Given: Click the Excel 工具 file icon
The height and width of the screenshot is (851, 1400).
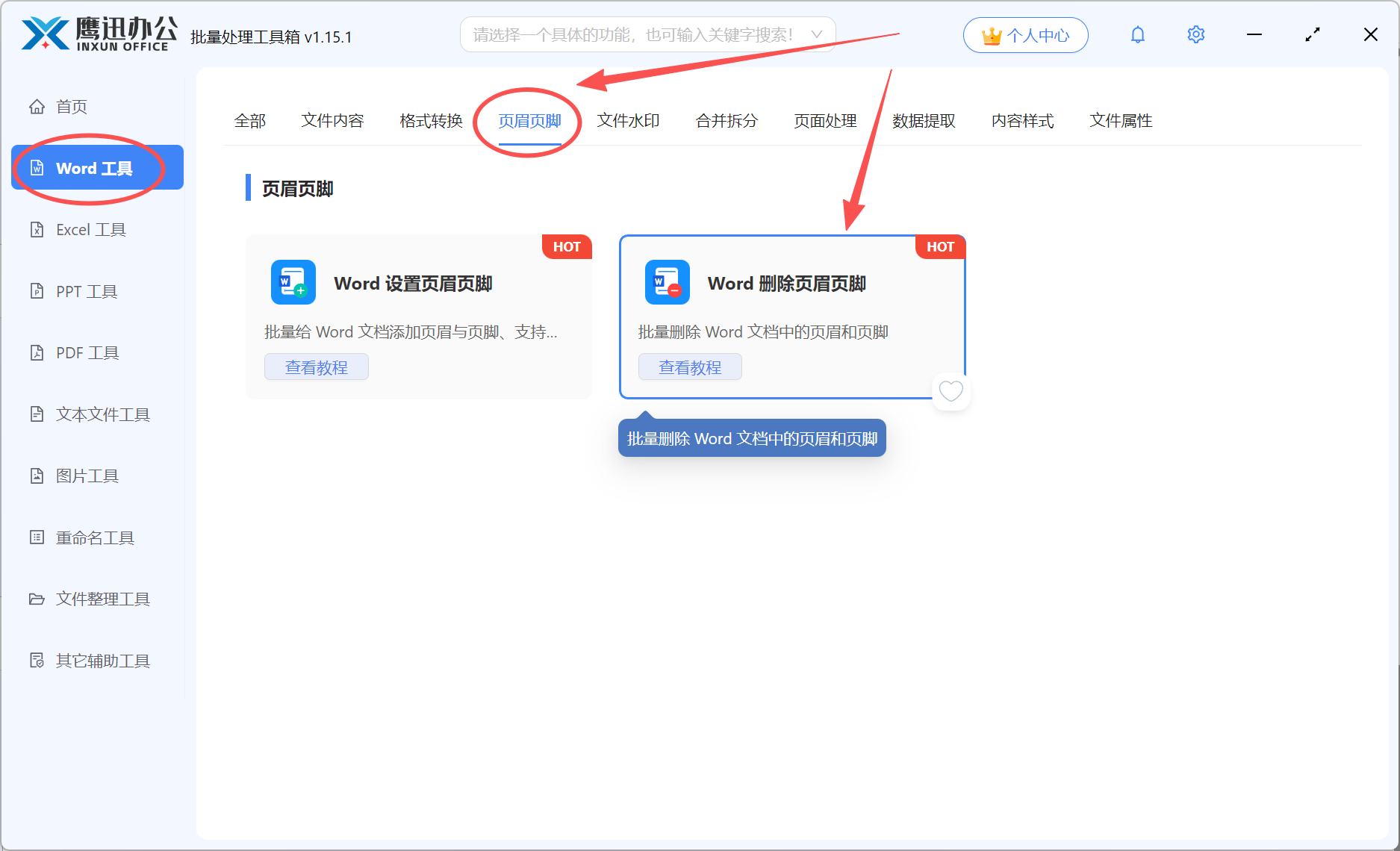Looking at the screenshot, I should coord(37,230).
